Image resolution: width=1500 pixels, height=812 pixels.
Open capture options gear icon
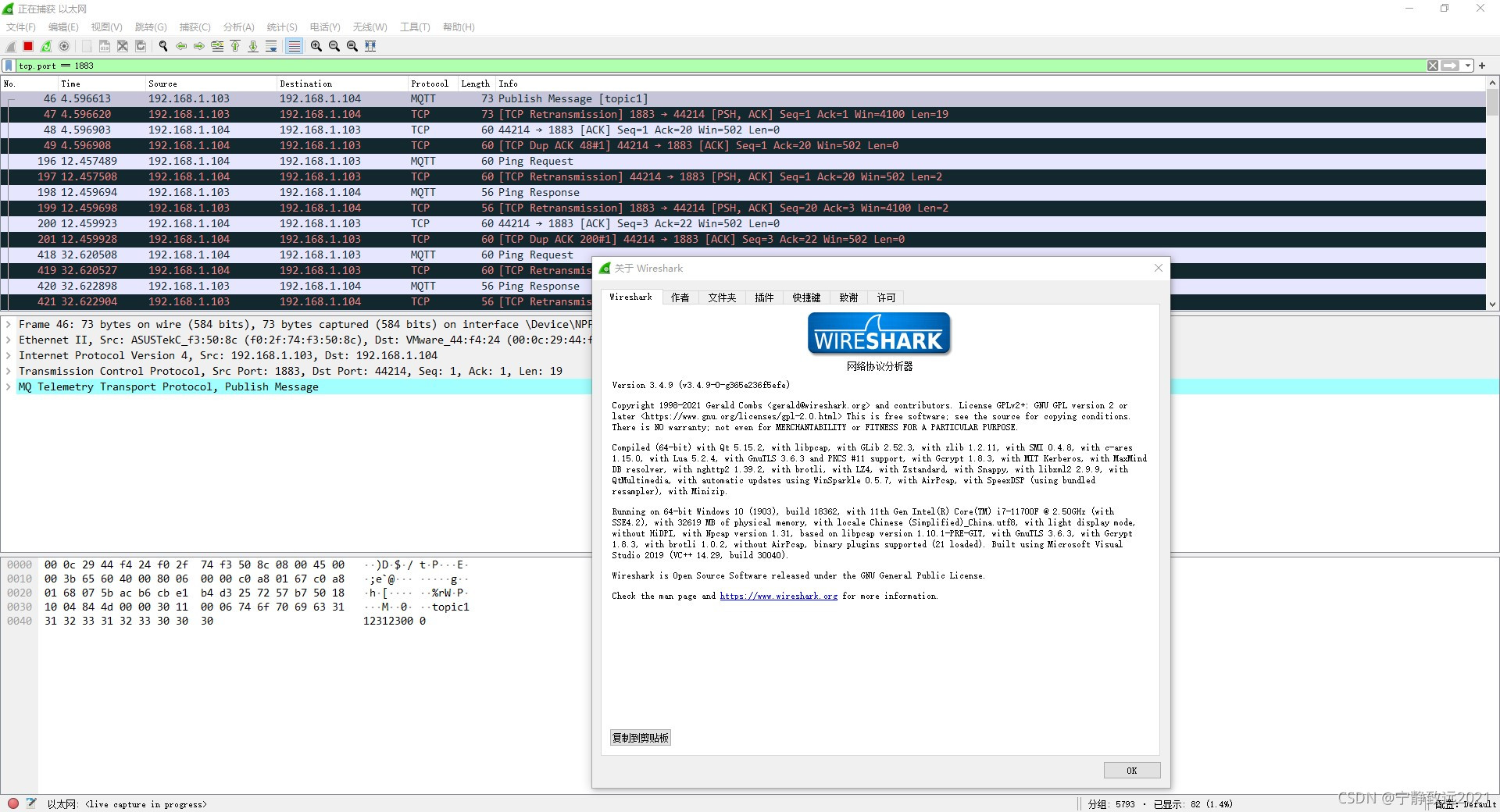[65, 46]
